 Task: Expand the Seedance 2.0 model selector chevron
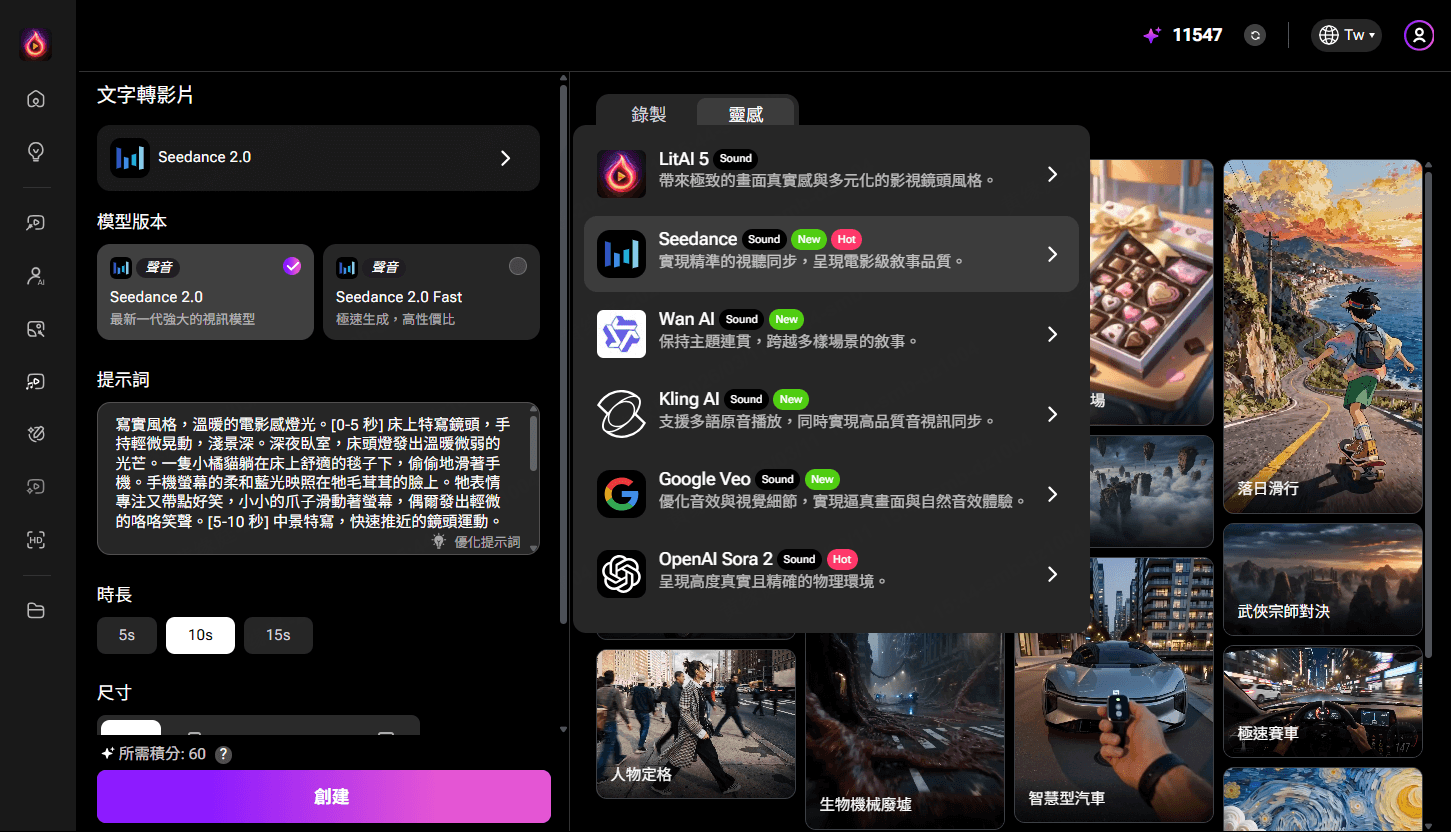coord(505,158)
